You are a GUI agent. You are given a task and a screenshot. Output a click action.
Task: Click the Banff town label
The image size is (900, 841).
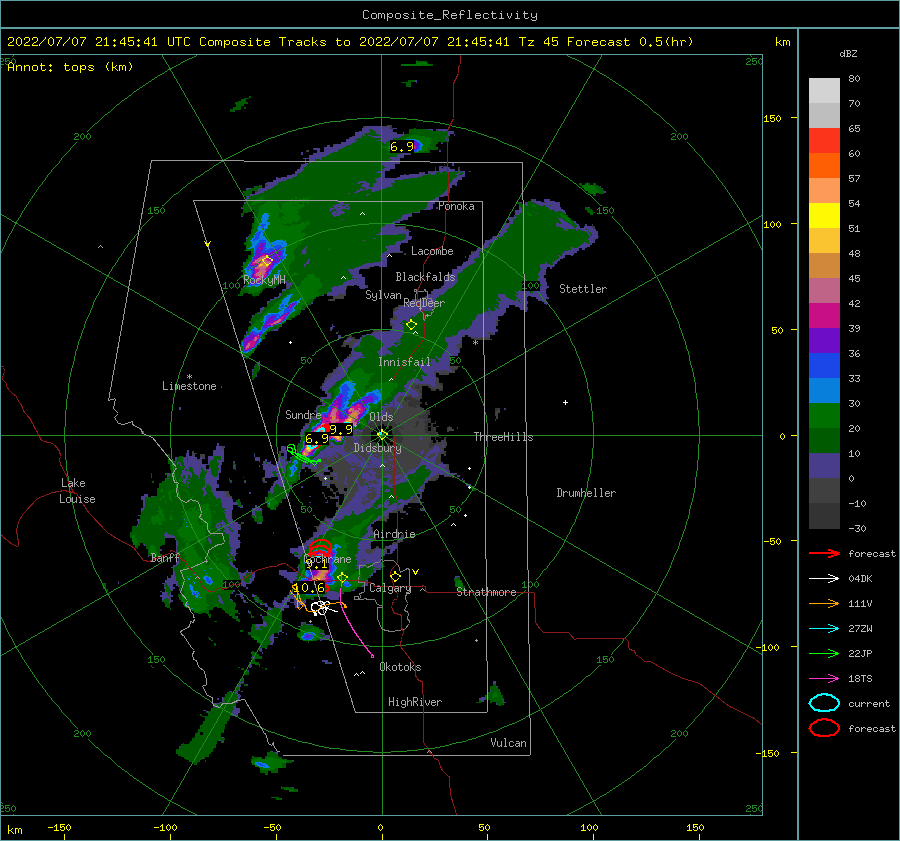(165, 557)
